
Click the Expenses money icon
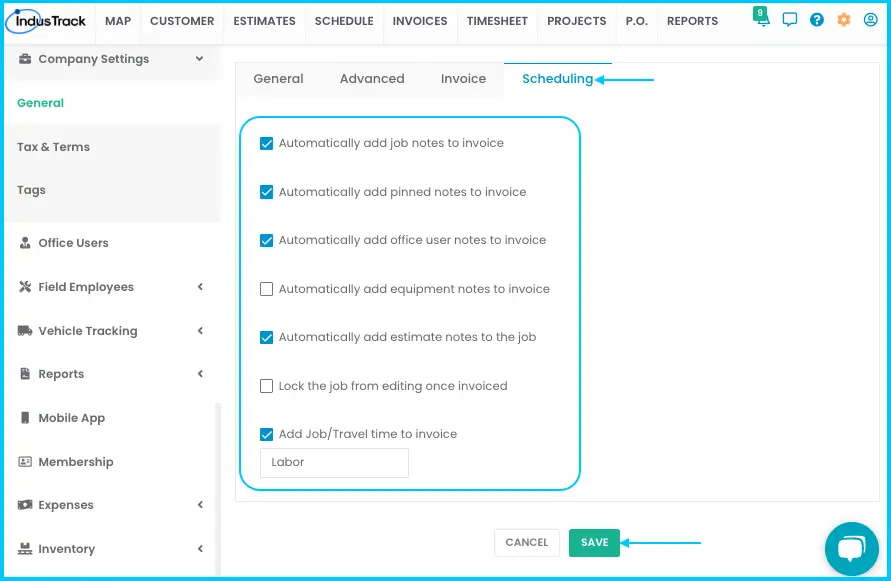pos(25,505)
